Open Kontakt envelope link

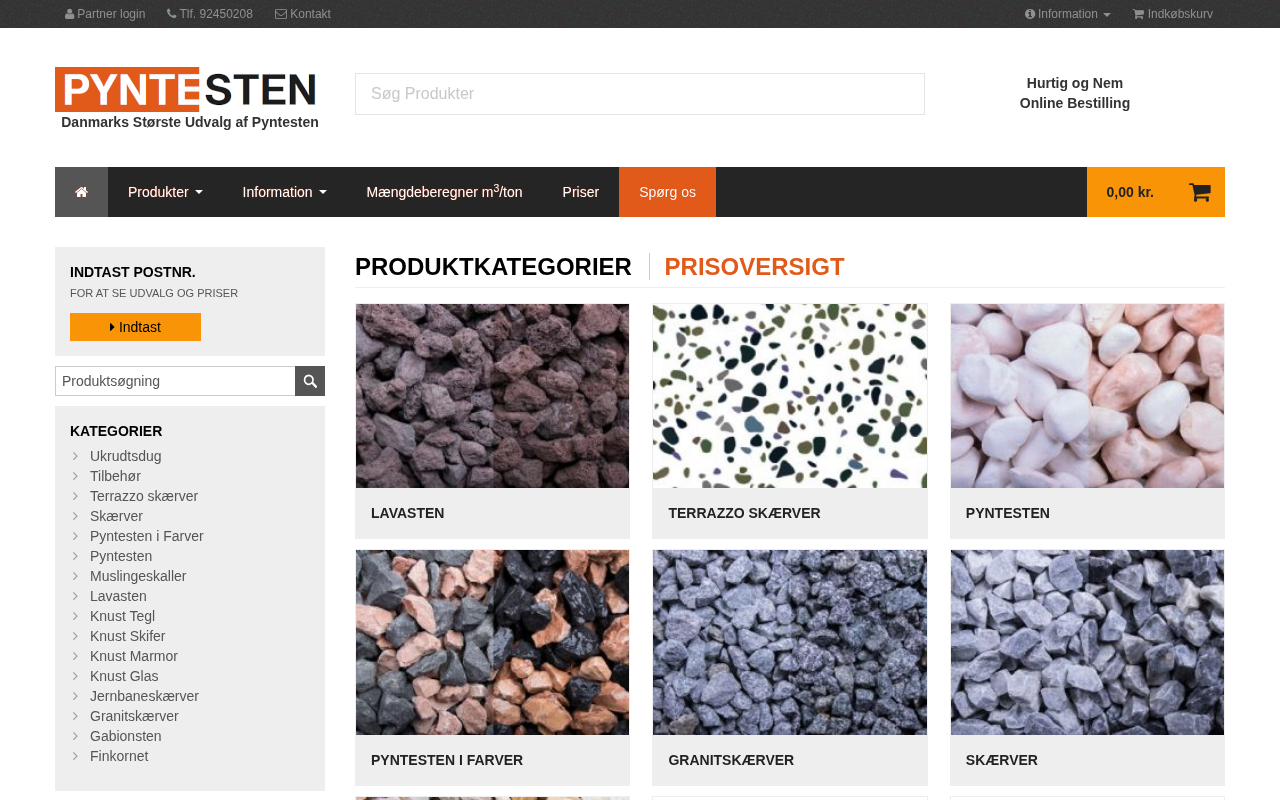point(303,14)
